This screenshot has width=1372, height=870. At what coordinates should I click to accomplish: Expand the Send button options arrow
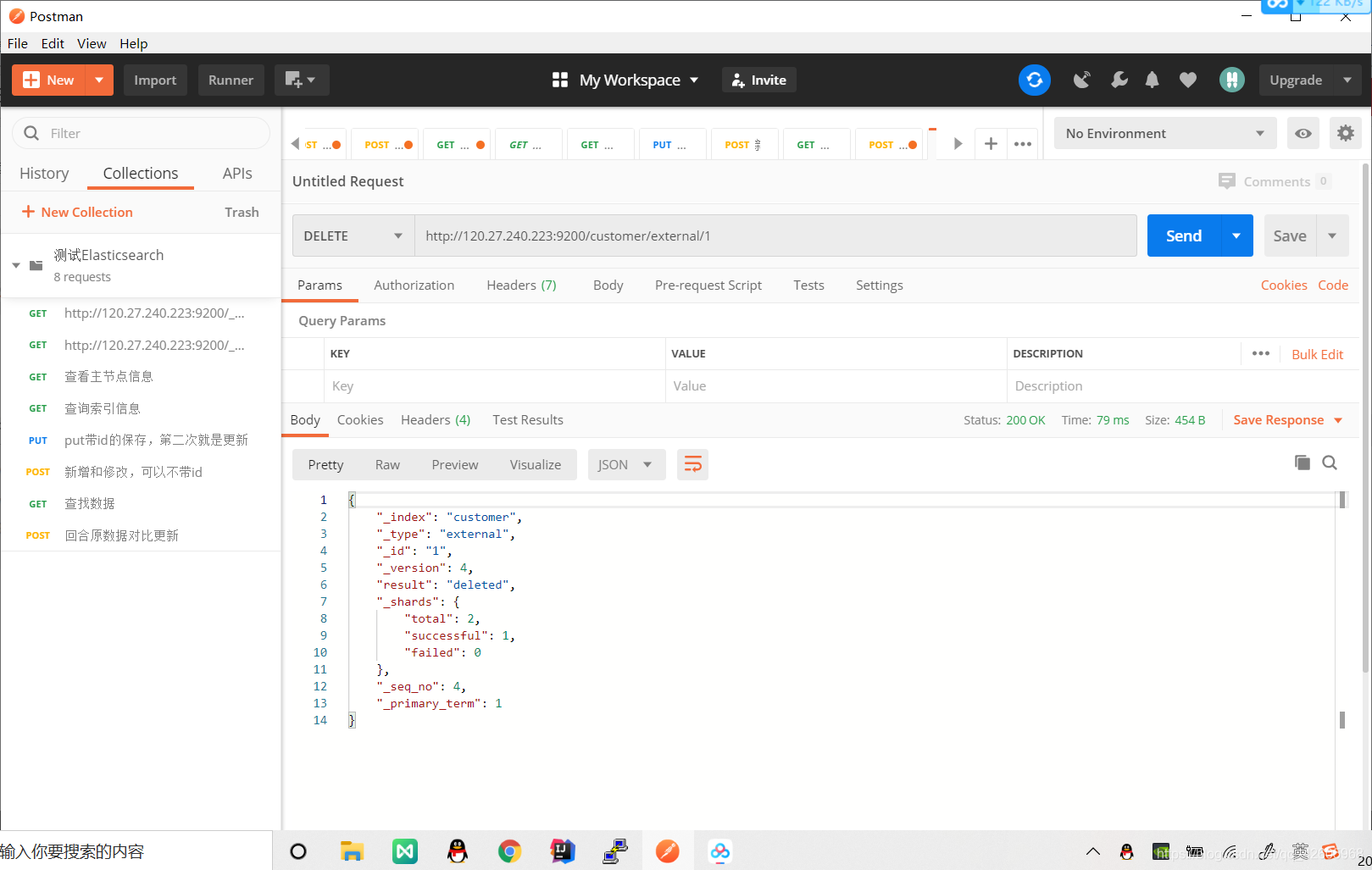point(1236,236)
